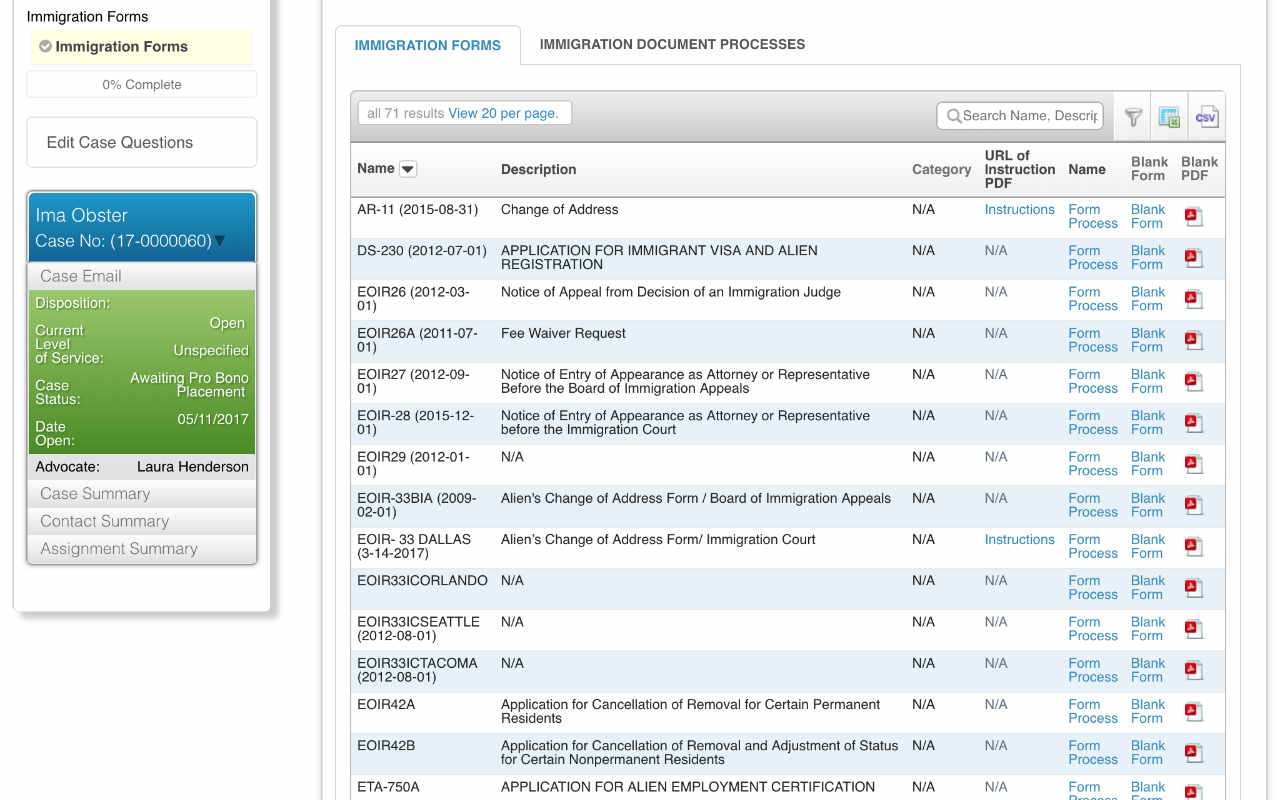Click the PDF icon for EOIR33ICORLANDO
Viewport: 1280px width, 800px height.
point(1193,587)
